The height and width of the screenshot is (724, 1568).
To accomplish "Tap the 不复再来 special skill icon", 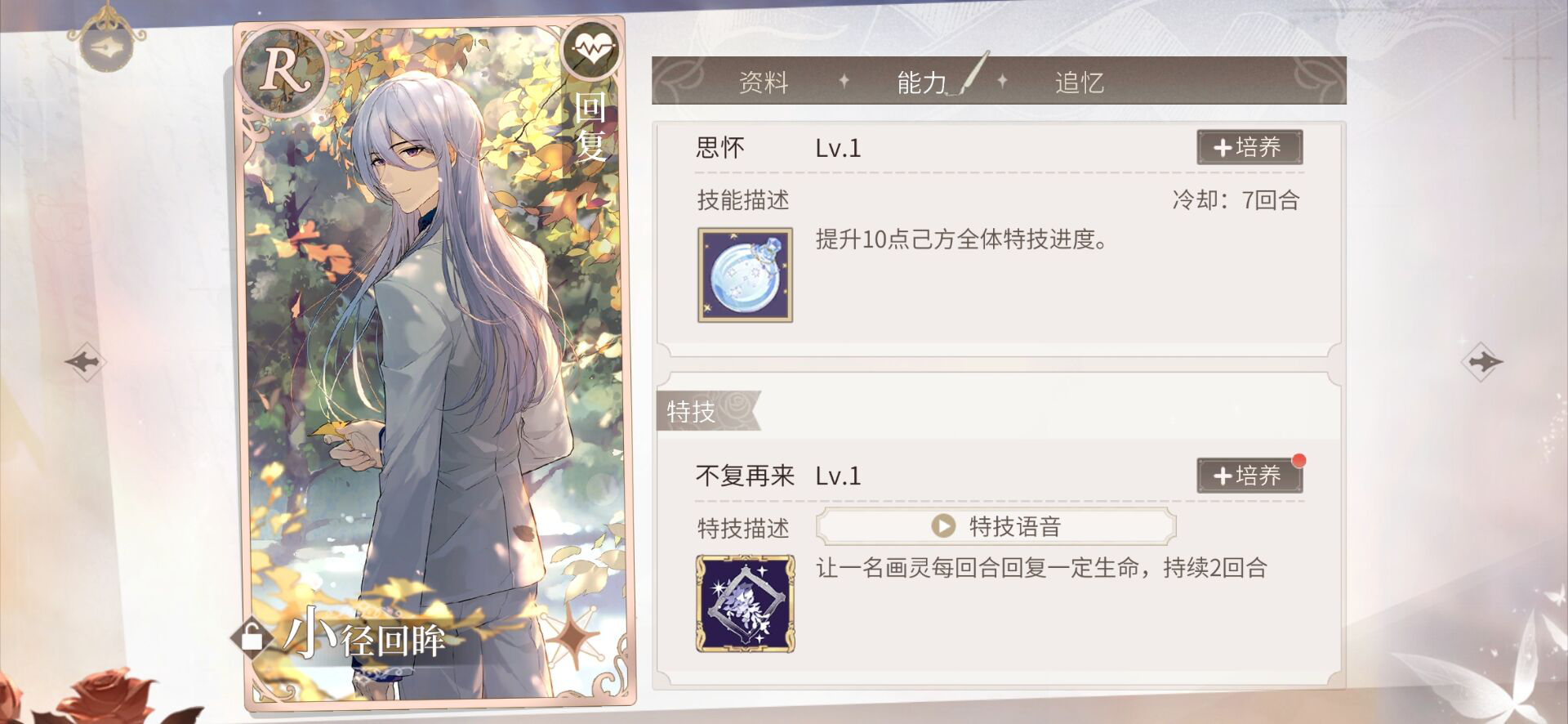I will click(745, 603).
